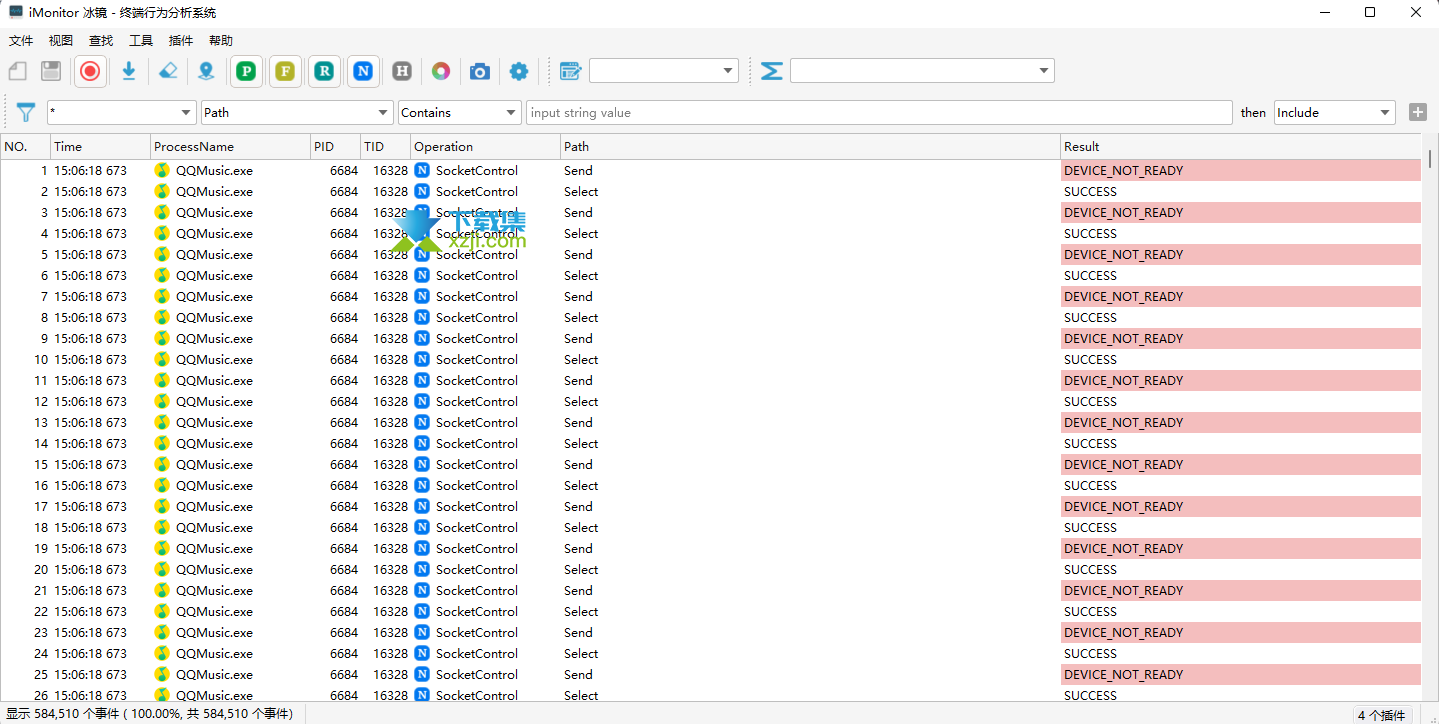Click the blue N icon in row 21
The image size is (1439, 724).
pyautogui.click(x=422, y=590)
